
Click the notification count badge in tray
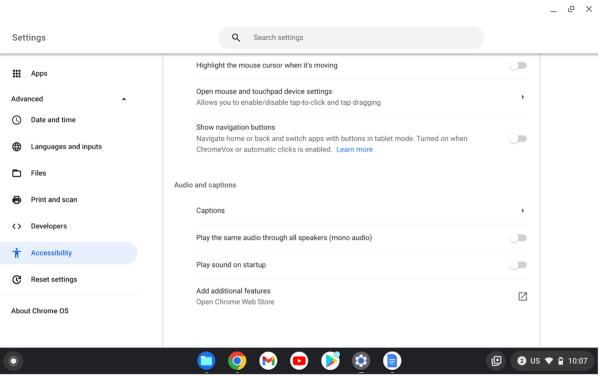point(521,361)
